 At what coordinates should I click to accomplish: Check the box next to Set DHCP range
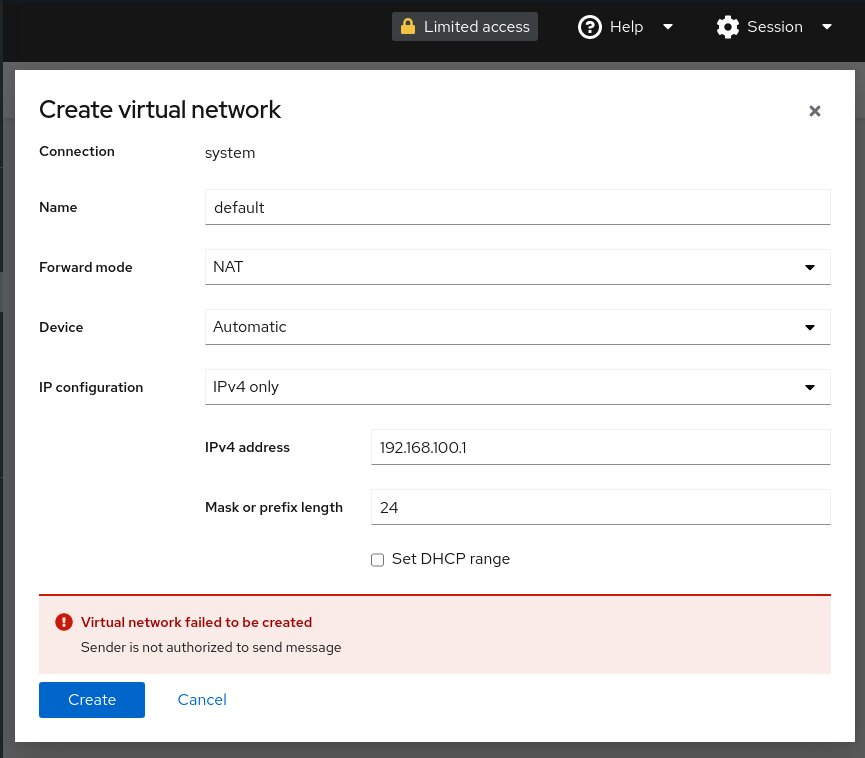(x=377, y=559)
